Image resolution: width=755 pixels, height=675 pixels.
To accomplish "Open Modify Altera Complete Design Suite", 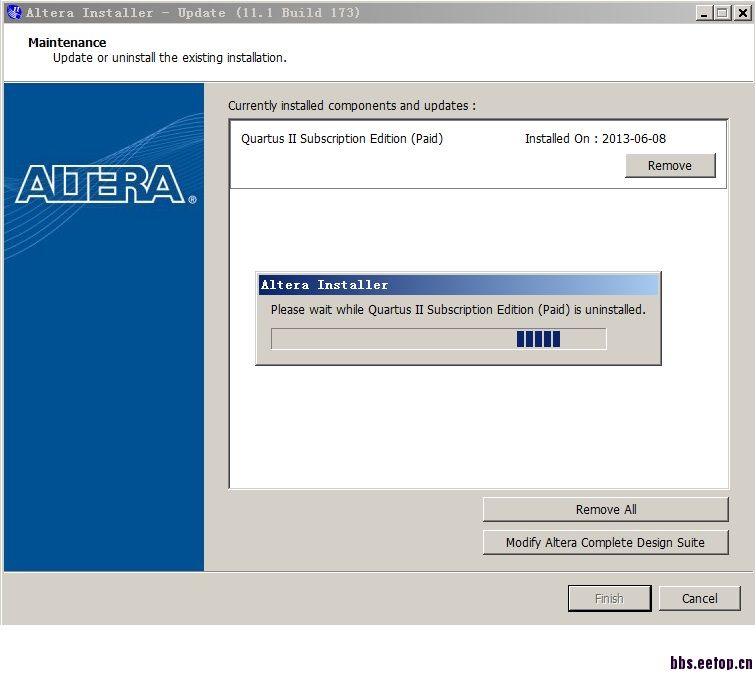I will pyautogui.click(x=605, y=543).
